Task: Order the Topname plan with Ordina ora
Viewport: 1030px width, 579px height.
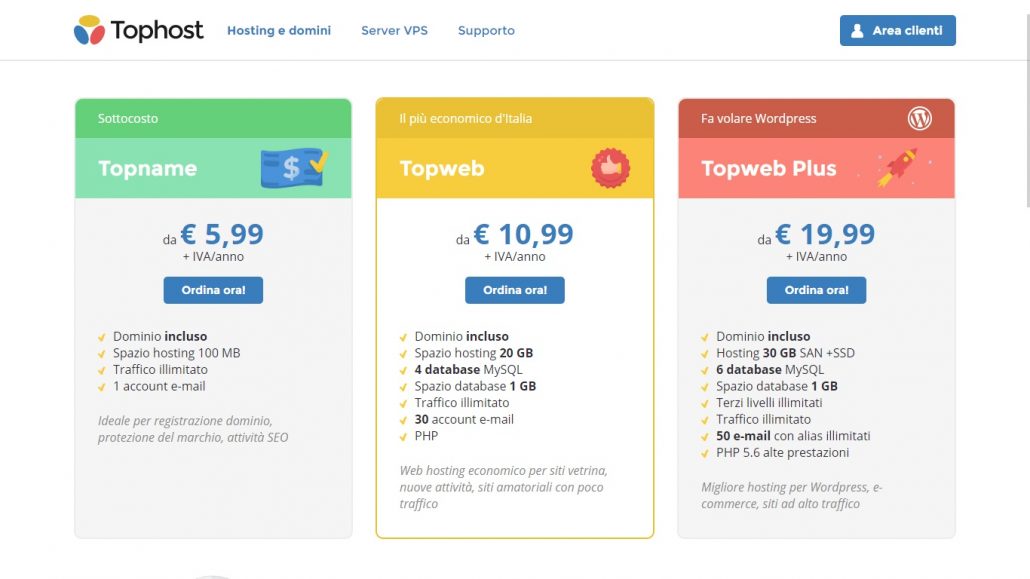Action: (x=213, y=290)
